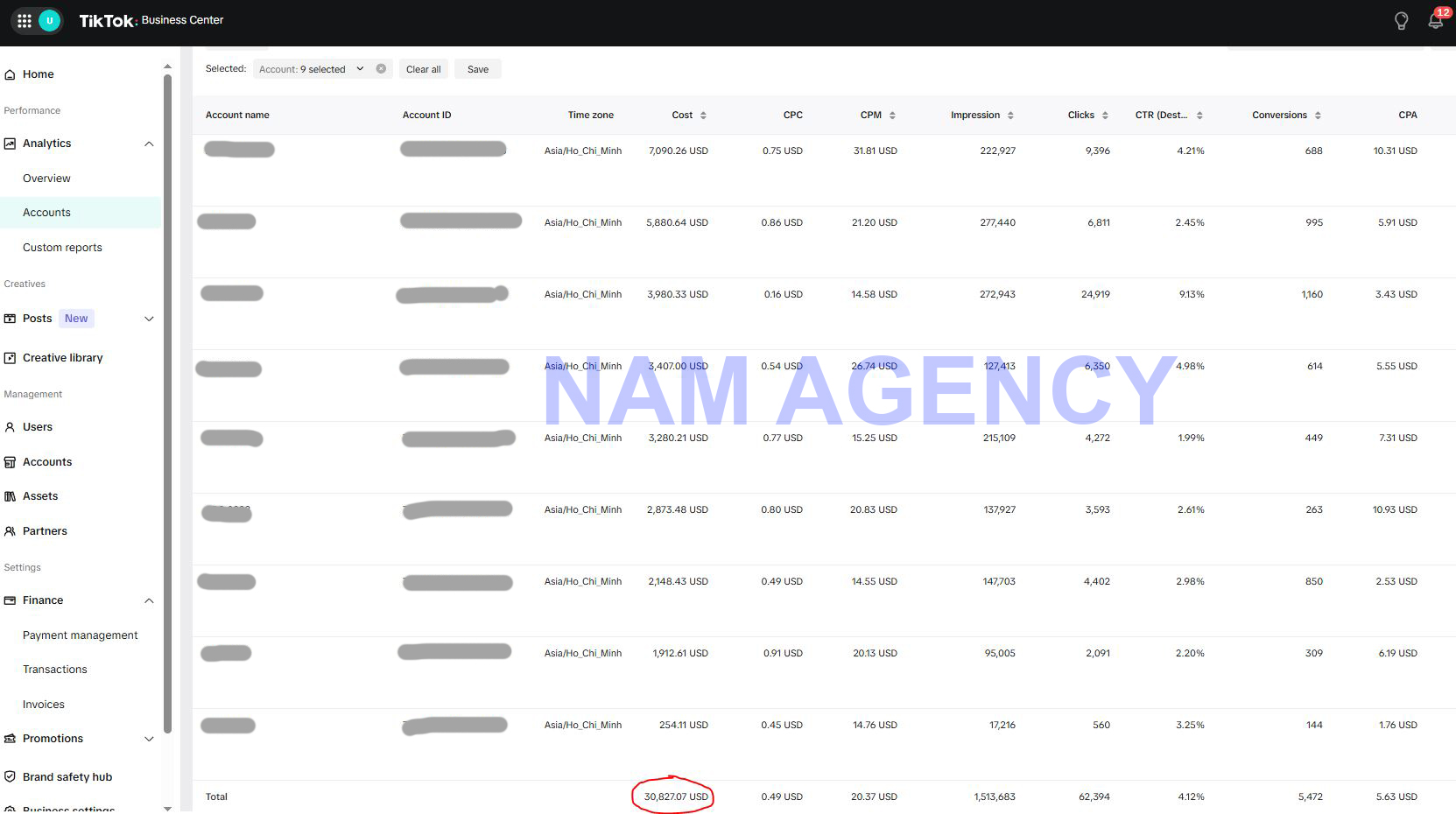
Task: Sort by Clicks column arrows
Action: pyautogui.click(x=1105, y=116)
